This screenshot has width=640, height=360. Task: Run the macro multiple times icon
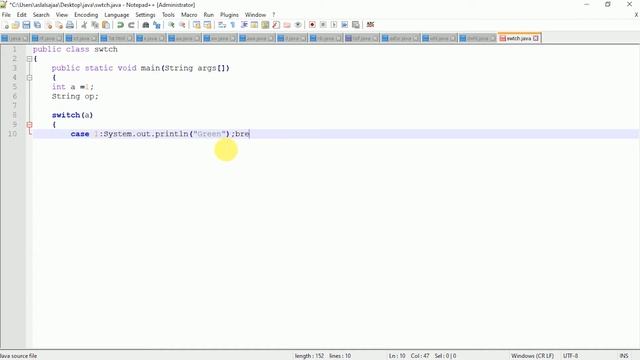coord(345,25)
